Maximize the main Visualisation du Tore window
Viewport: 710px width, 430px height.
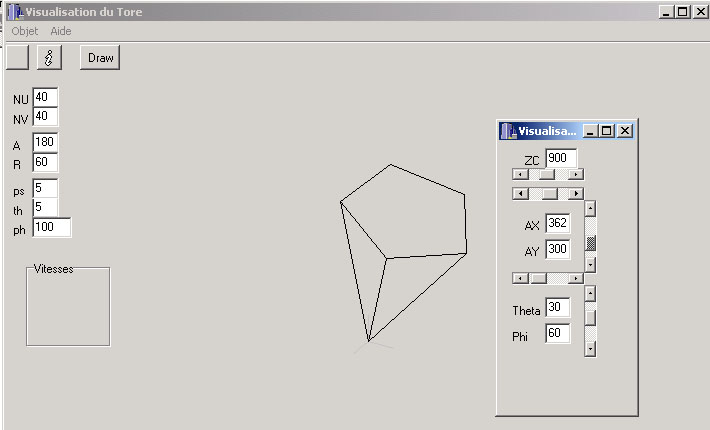click(x=683, y=12)
